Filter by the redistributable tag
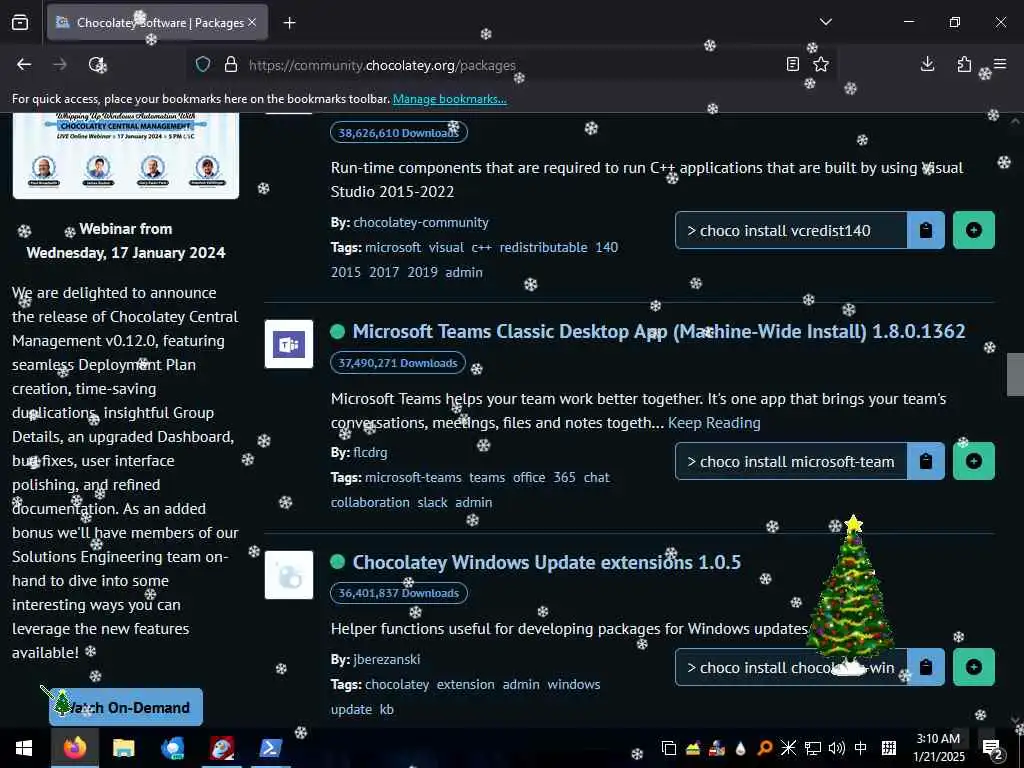Viewport: 1024px width, 768px height. coord(543,248)
